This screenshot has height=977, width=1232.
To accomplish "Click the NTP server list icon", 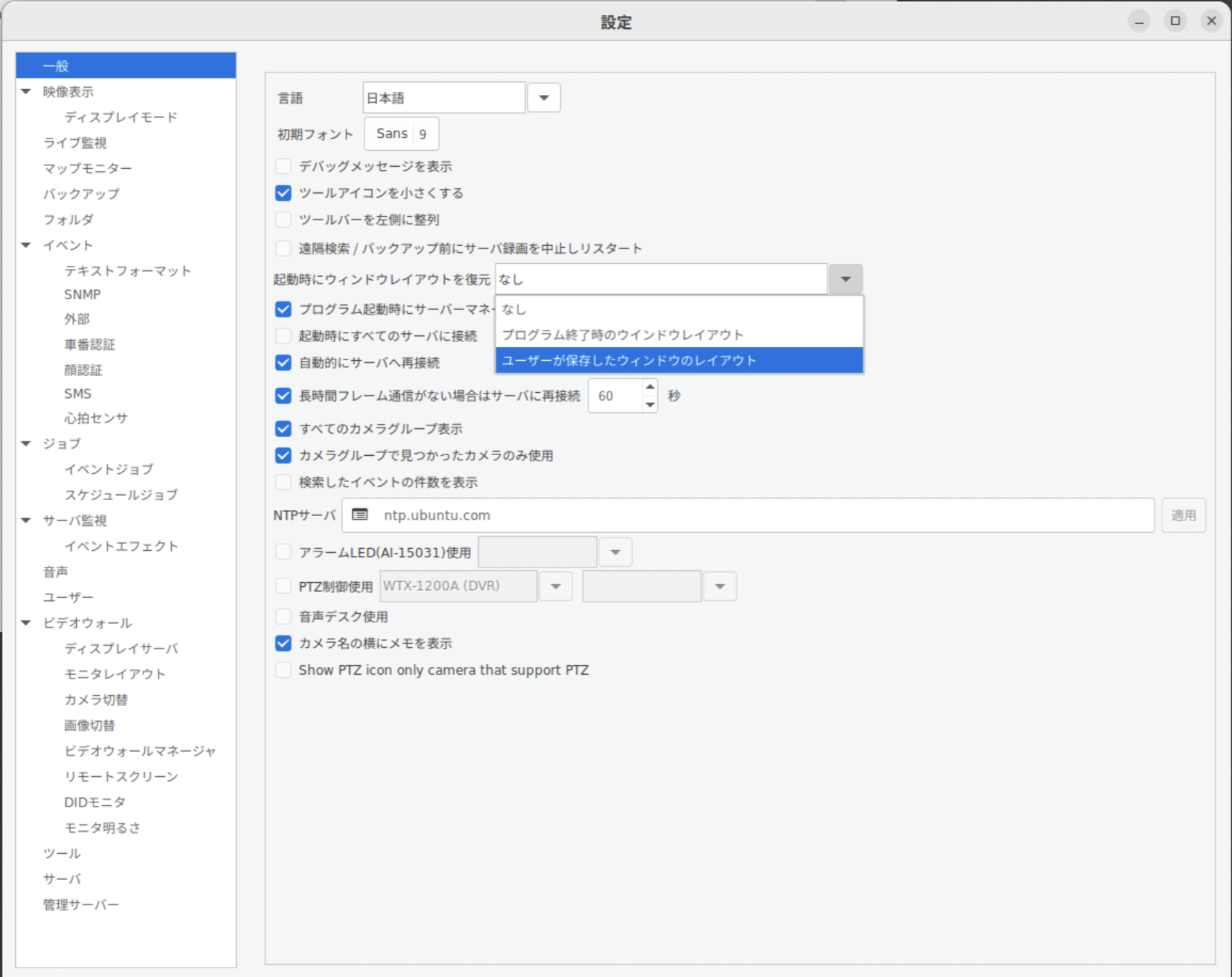I will pos(359,515).
